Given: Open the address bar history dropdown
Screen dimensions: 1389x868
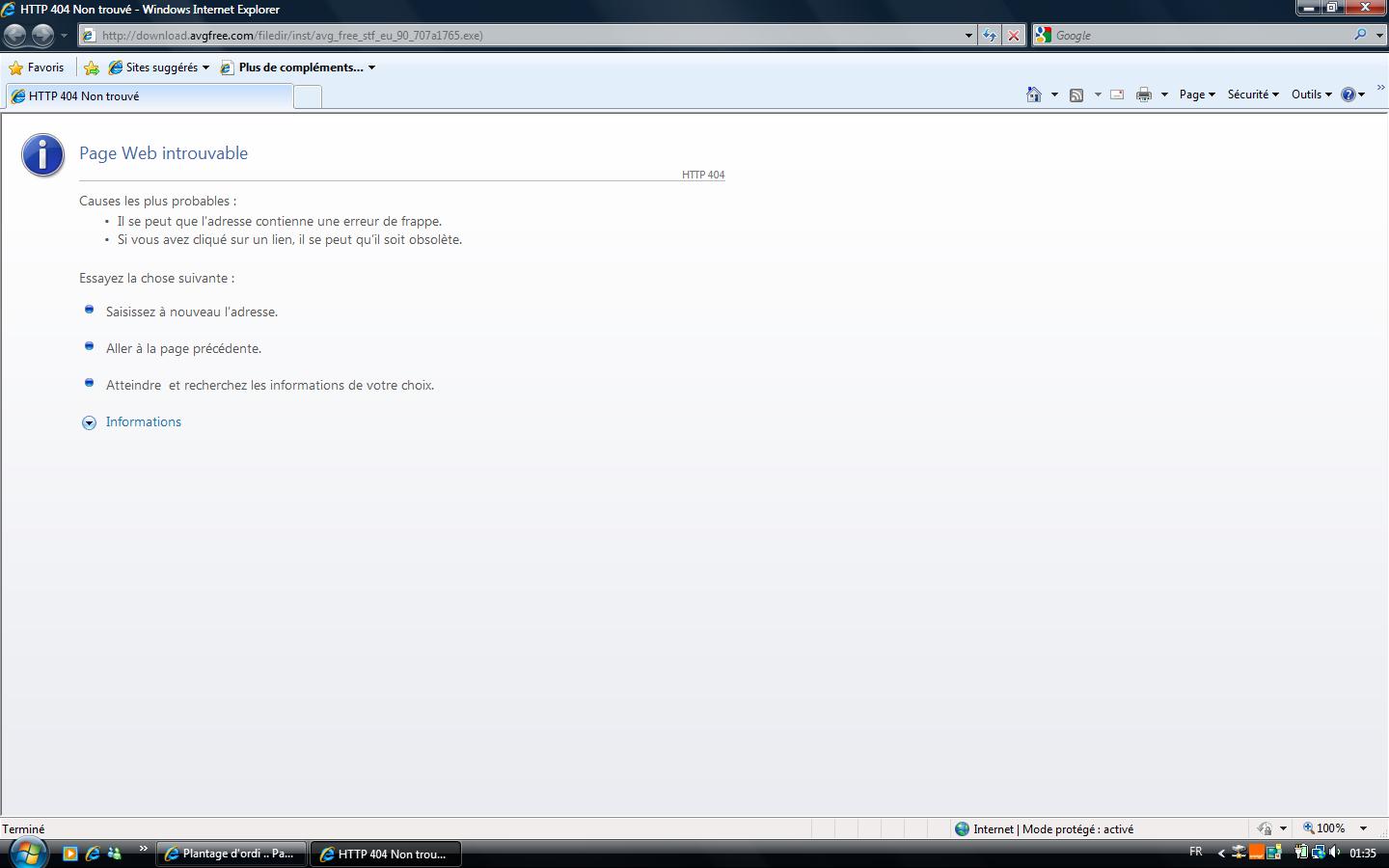Looking at the screenshot, I should pos(968,36).
